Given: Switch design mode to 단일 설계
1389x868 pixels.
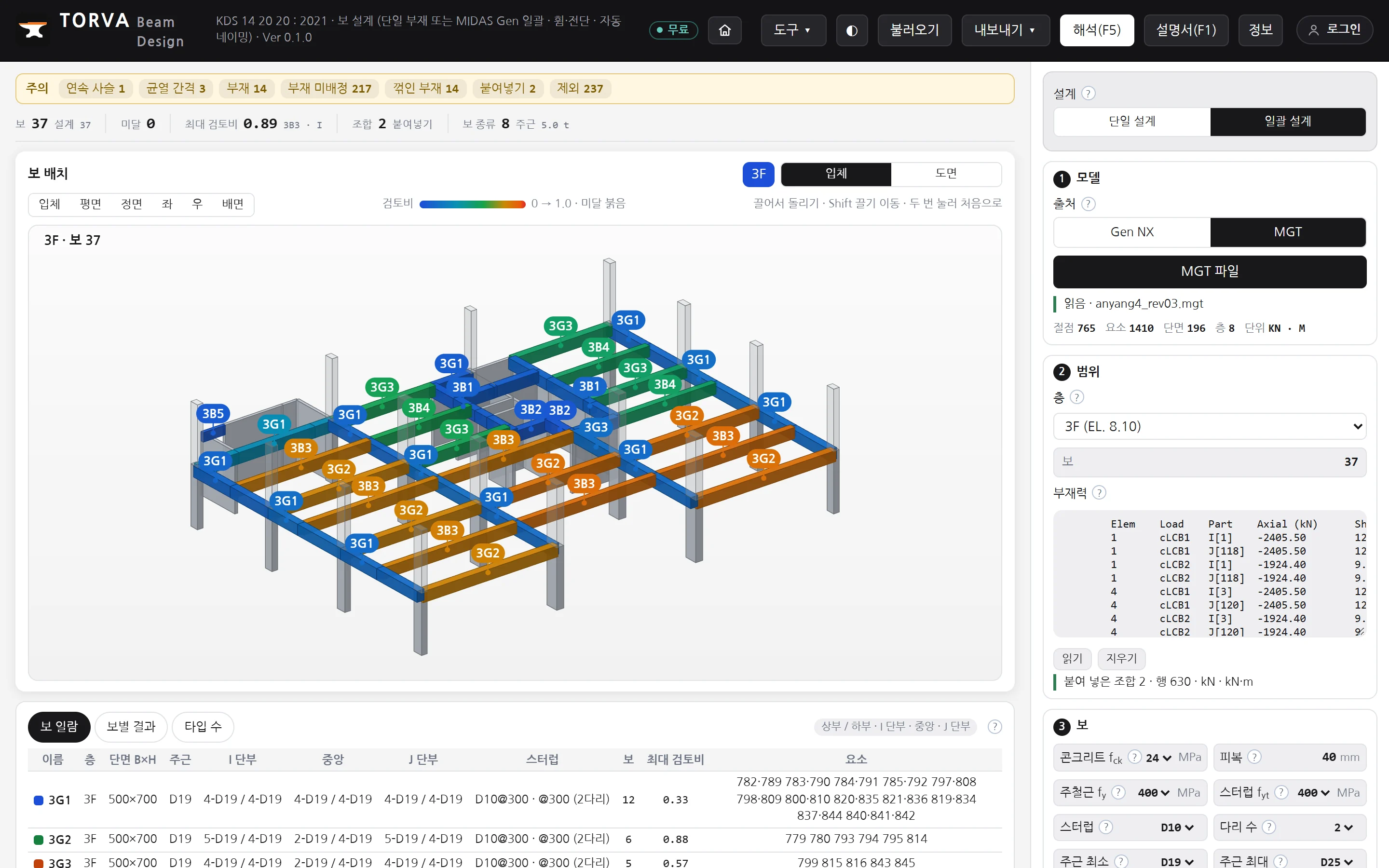Looking at the screenshot, I should pos(1132,122).
